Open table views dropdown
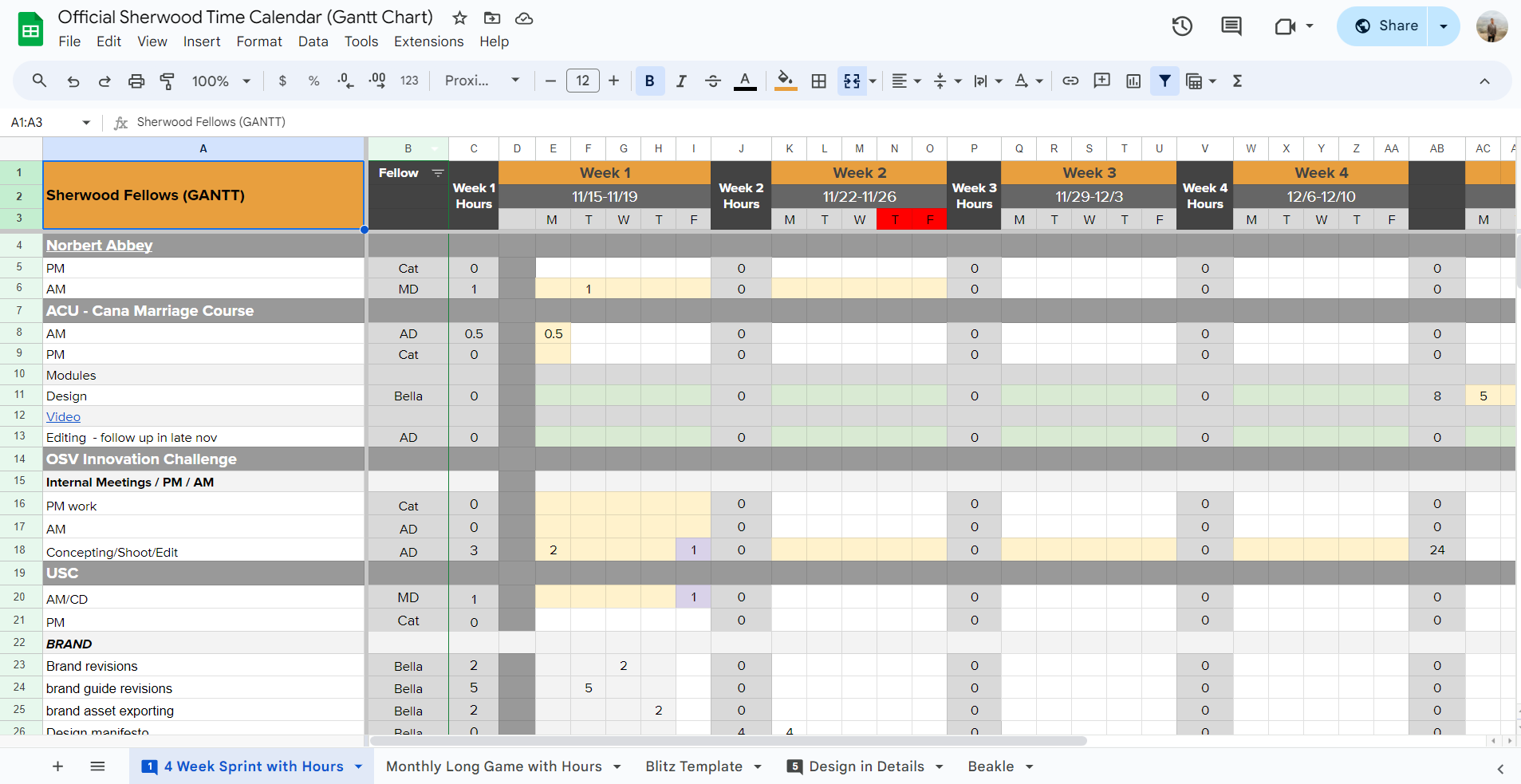 (1201, 81)
